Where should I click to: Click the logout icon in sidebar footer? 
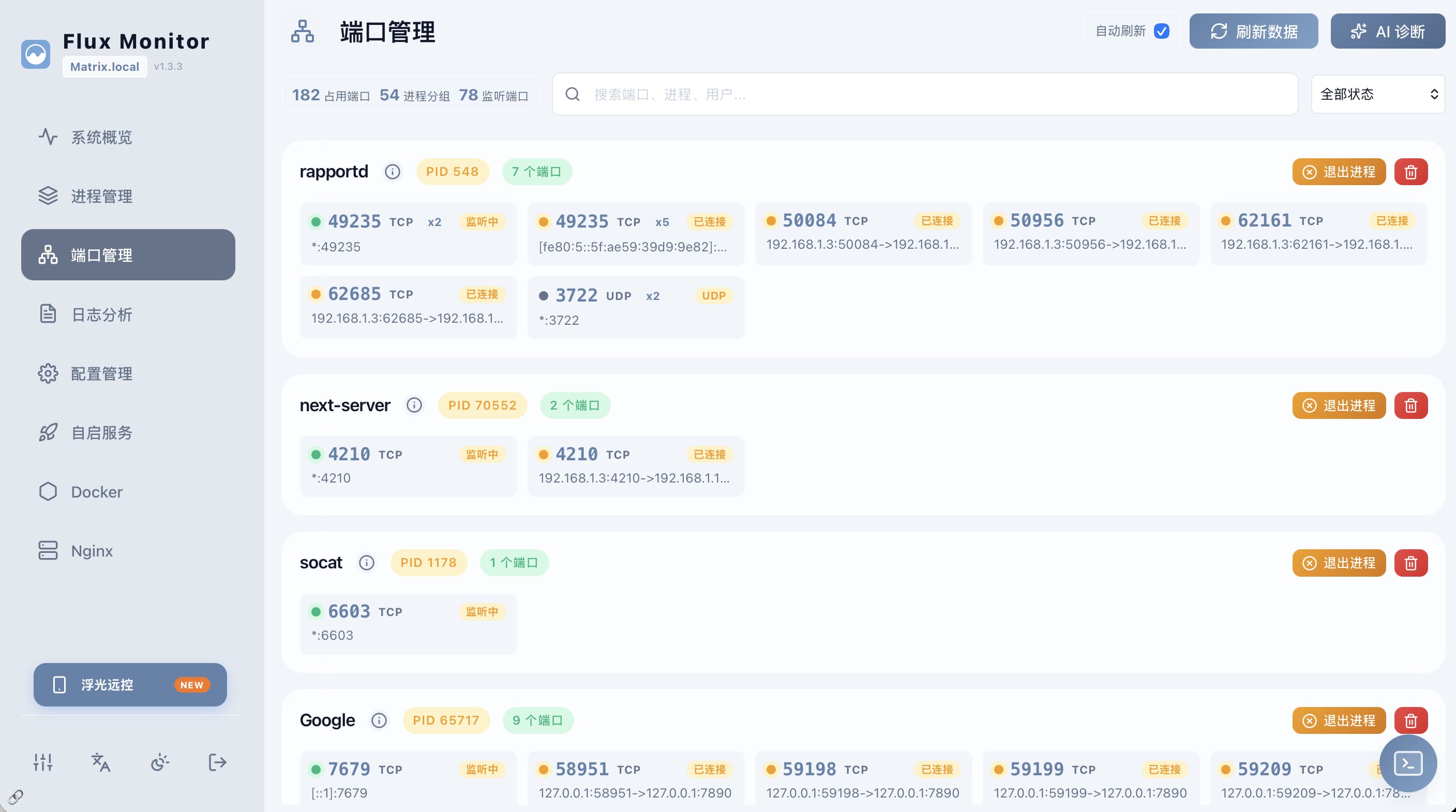218,762
